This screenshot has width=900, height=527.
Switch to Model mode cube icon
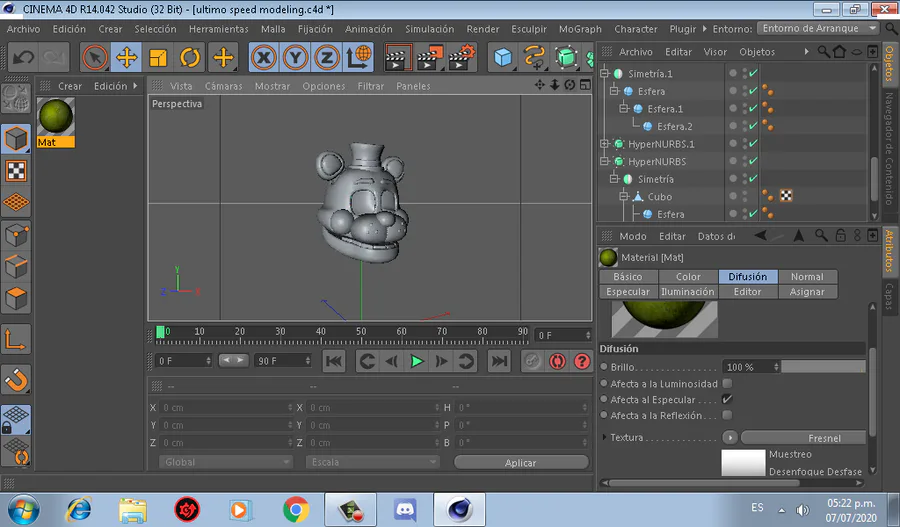coord(16,139)
